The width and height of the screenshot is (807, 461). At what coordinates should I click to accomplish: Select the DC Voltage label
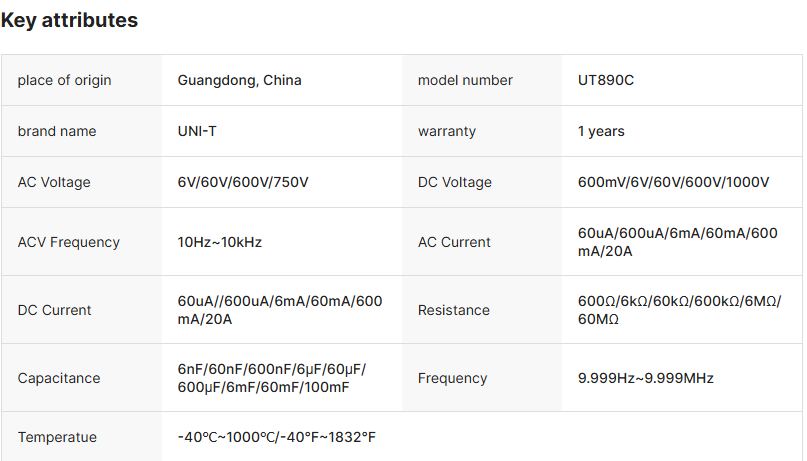(x=455, y=182)
